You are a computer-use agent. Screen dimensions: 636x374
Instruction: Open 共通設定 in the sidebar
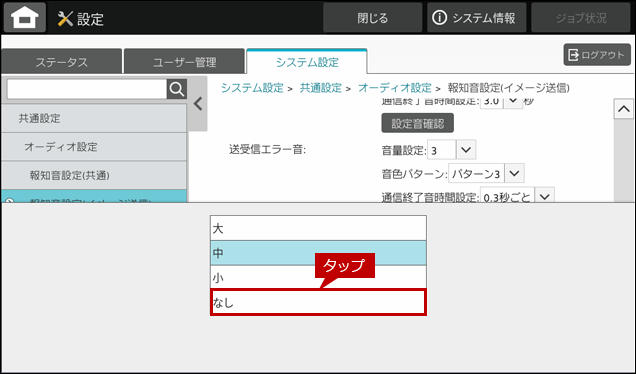click(94, 118)
